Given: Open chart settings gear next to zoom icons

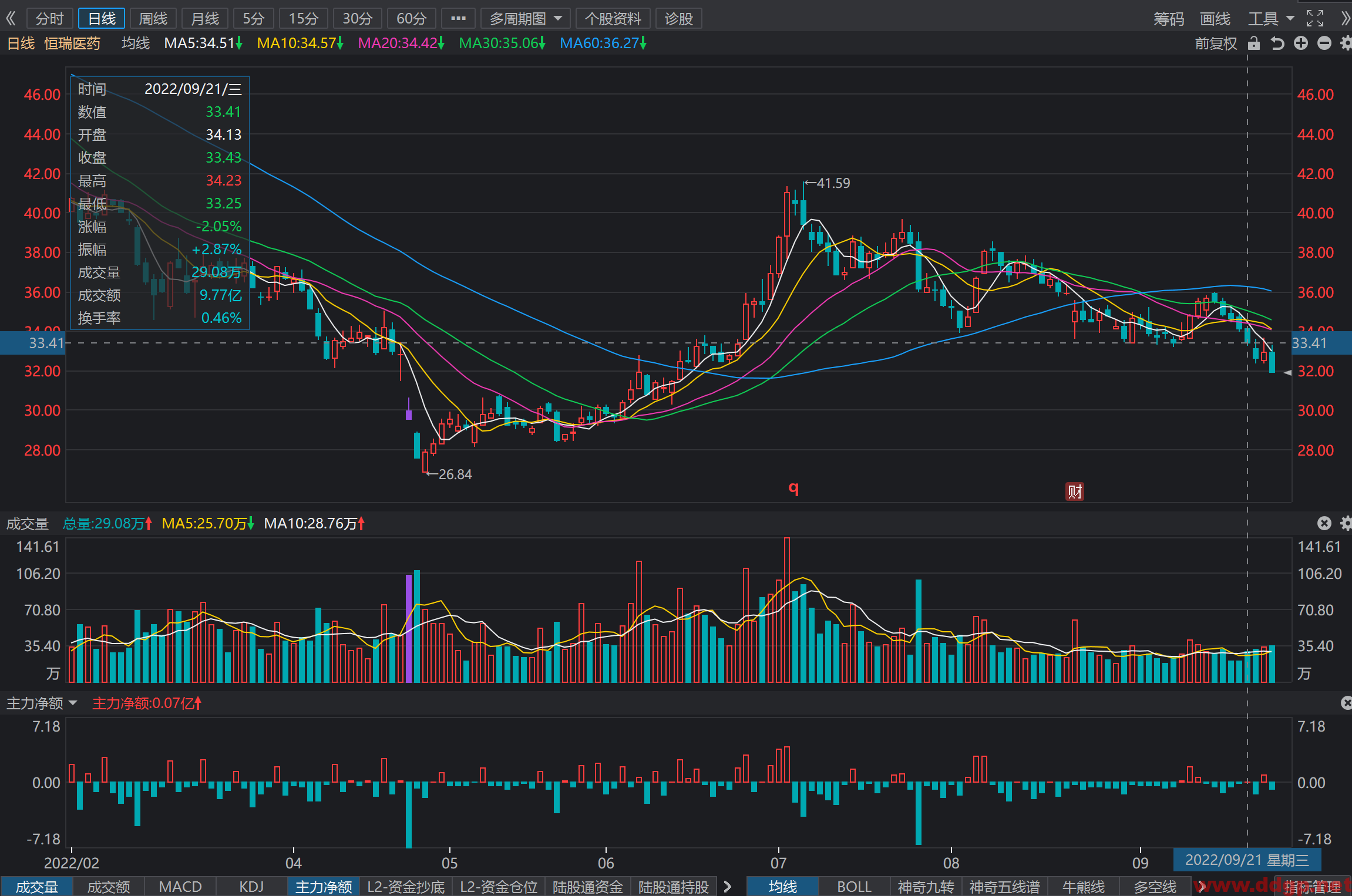Looking at the screenshot, I should point(1346,43).
